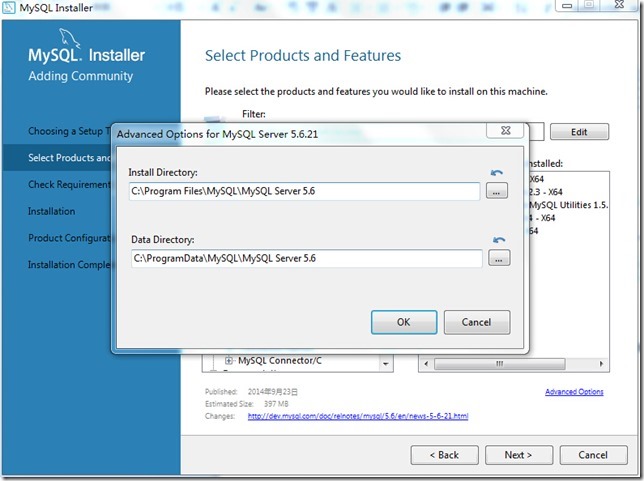Click inside the Data Directory path field
Viewport: 644px width, 481px height.
(305, 258)
